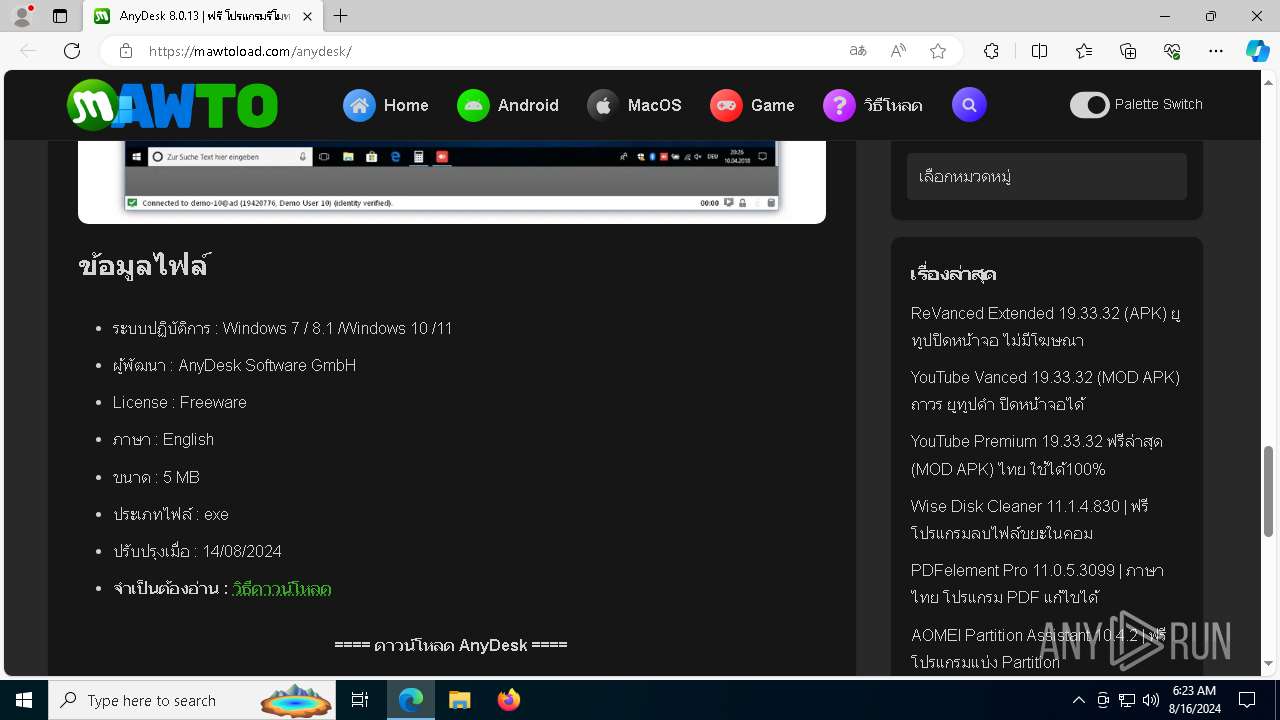Select the AnyDesk 8.0.13 browser tab
Image resolution: width=1280 pixels, height=720 pixels.
pos(203,16)
